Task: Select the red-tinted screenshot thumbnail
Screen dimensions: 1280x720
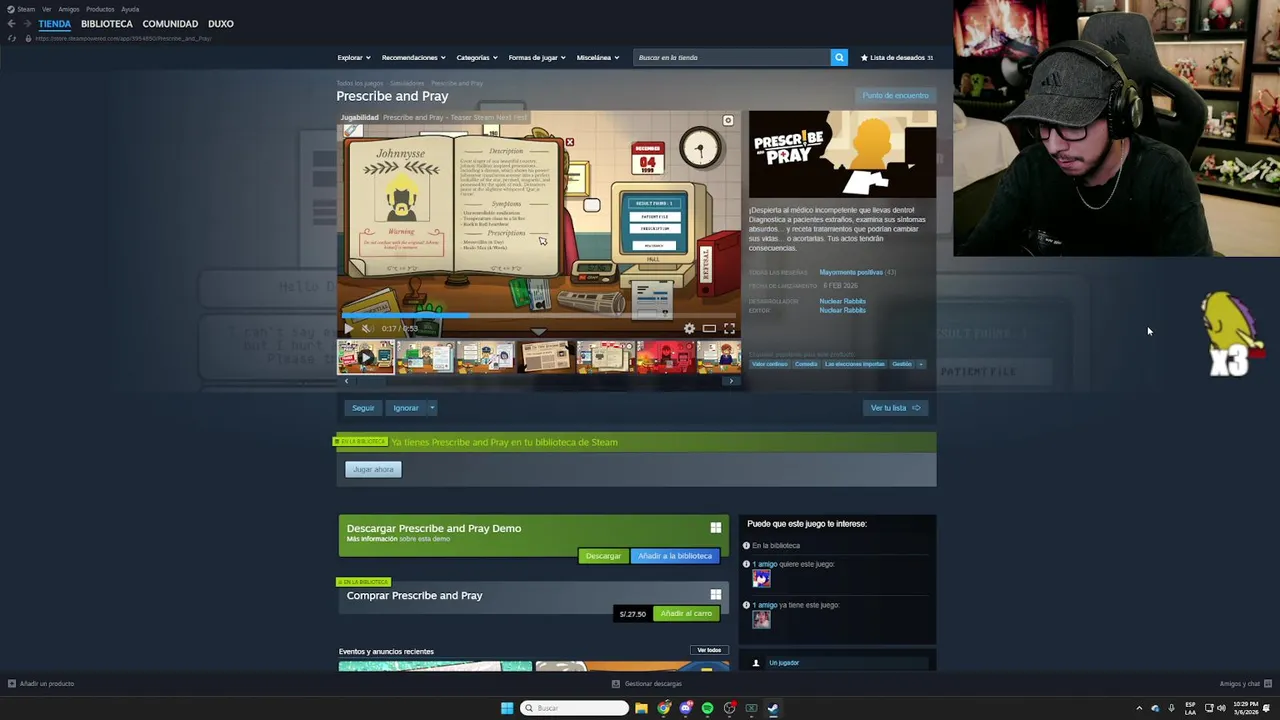Action: point(666,357)
